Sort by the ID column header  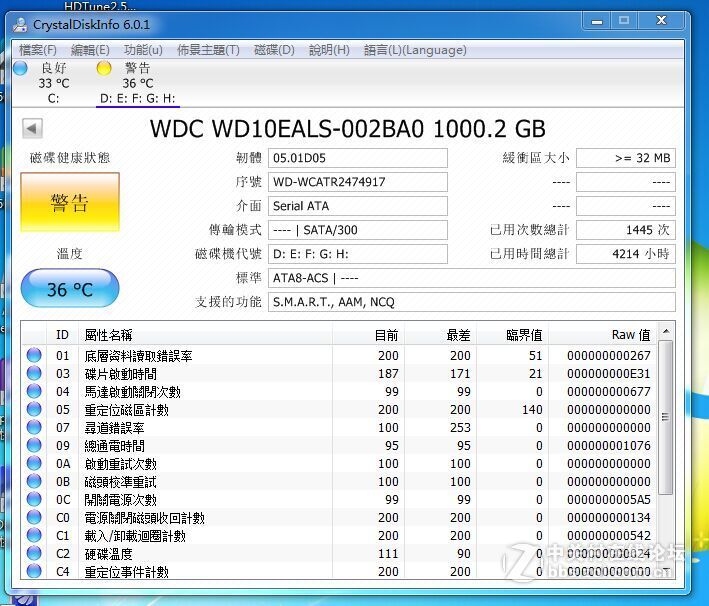tap(62, 335)
